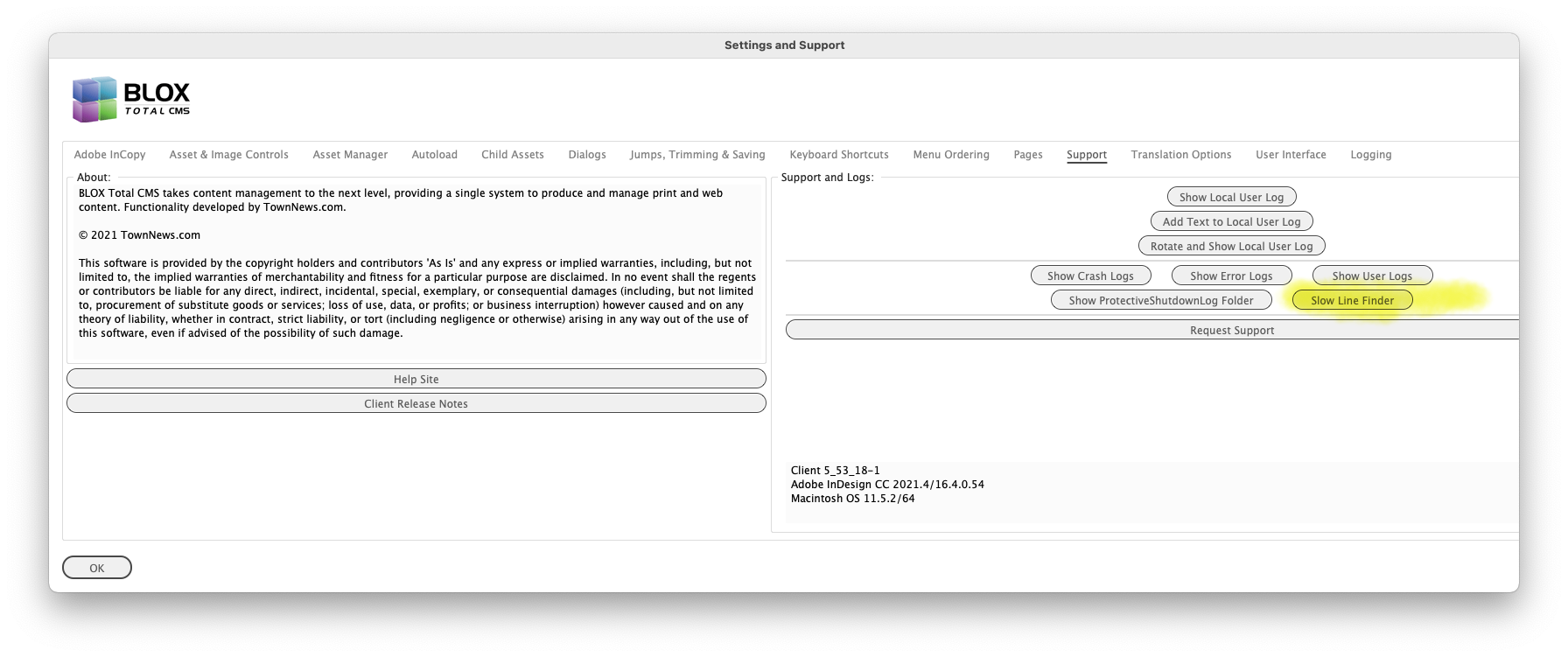Image resolution: width=1568 pixels, height=657 pixels.
Task: Open the Asset Manager tab
Action: [x=350, y=155]
